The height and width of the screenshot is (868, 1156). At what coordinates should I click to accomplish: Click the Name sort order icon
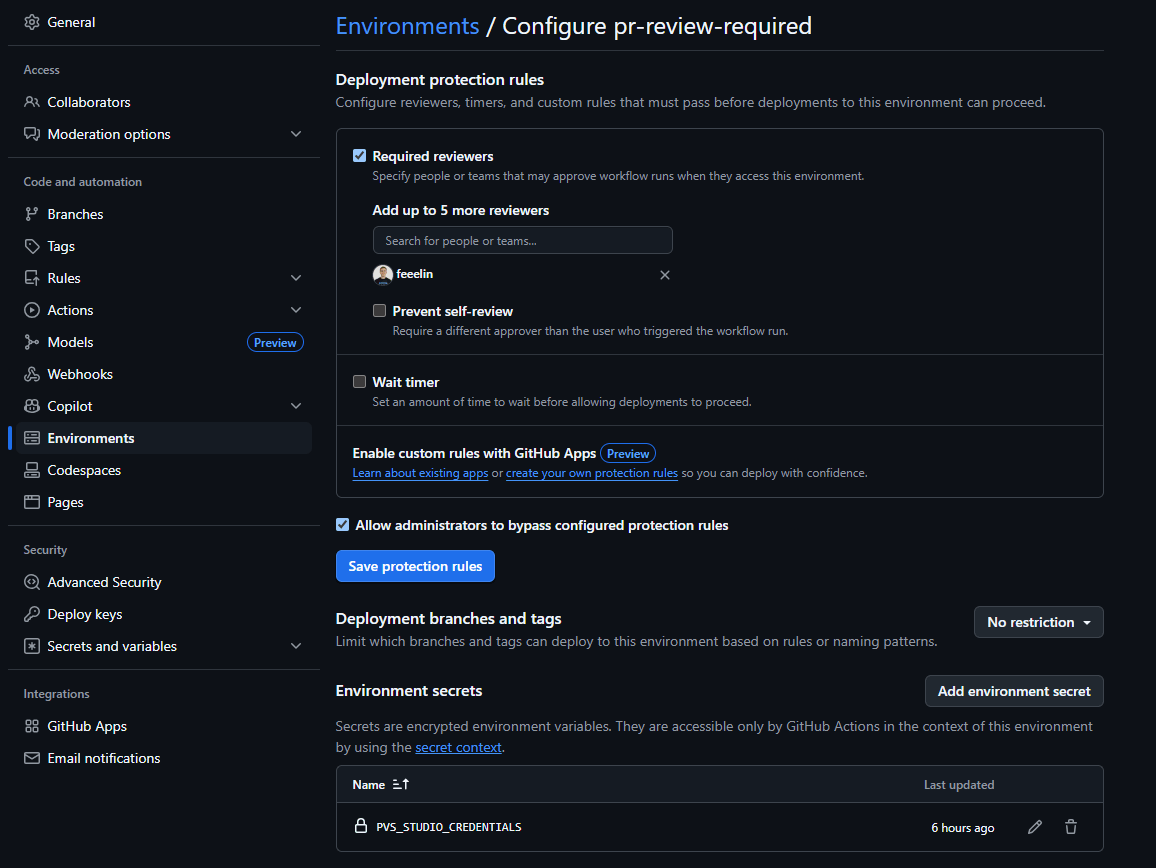pyautogui.click(x=400, y=785)
